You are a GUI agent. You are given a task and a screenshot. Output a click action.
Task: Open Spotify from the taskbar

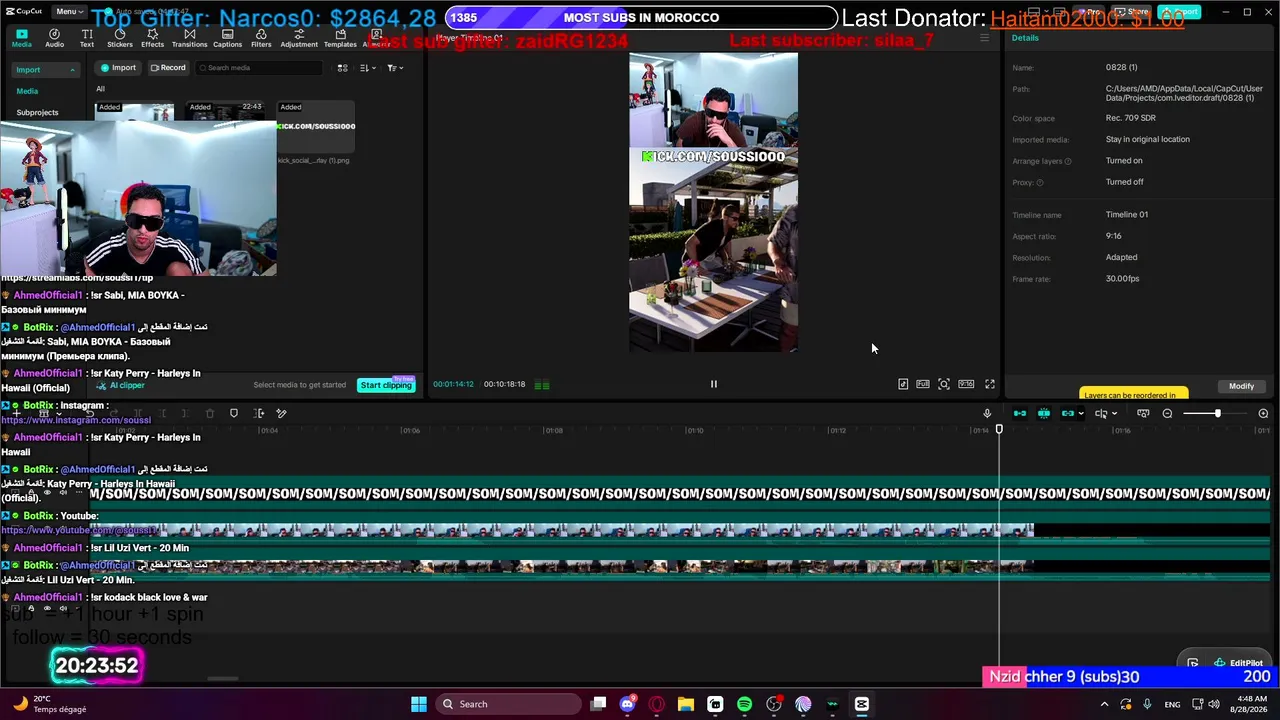744,704
